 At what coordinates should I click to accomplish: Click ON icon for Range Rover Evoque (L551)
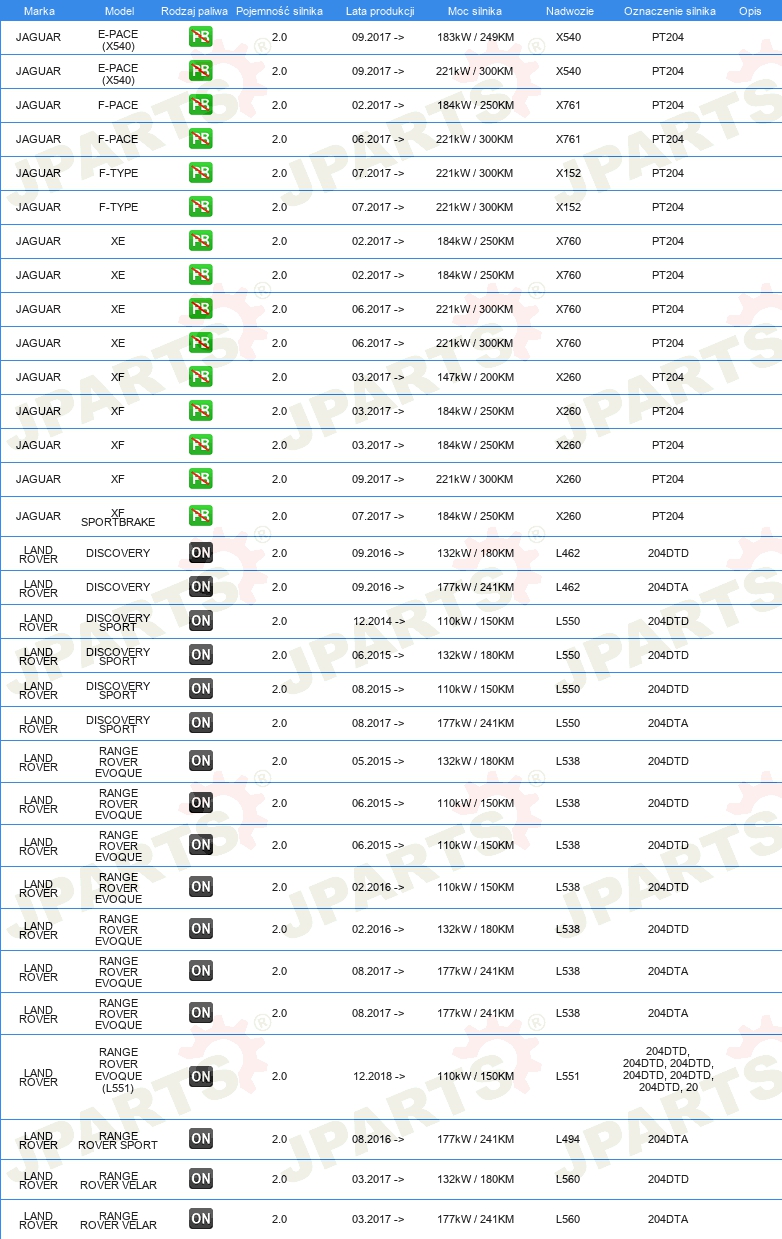tap(201, 1077)
